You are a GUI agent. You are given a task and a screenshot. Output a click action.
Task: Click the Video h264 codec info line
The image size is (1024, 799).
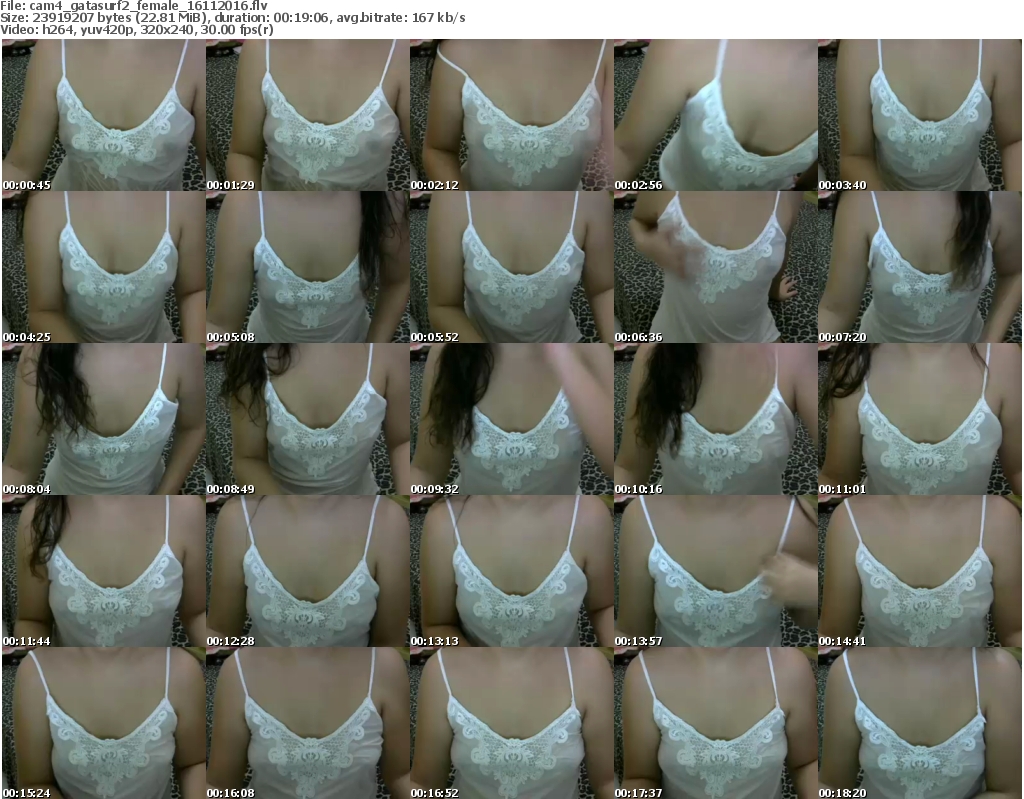pyautogui.click(x=136, y=30)
